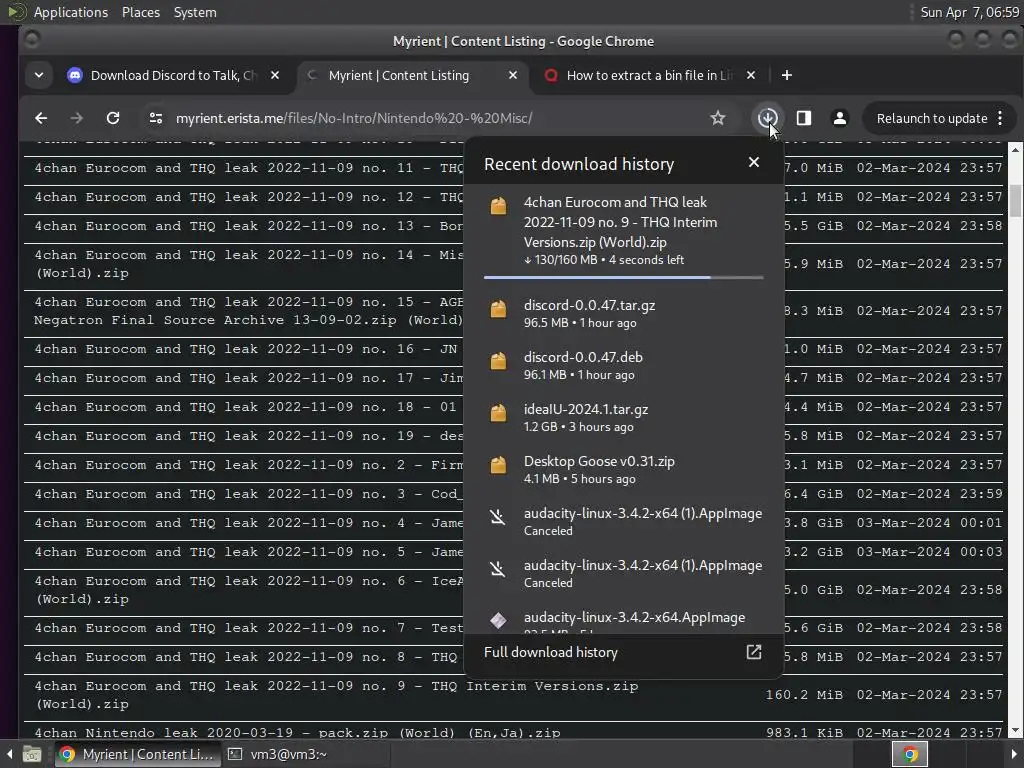Open discord-0.0.47.tar.gz download entry
This screenshot has width=1024, height=768.
coord(624,313)
